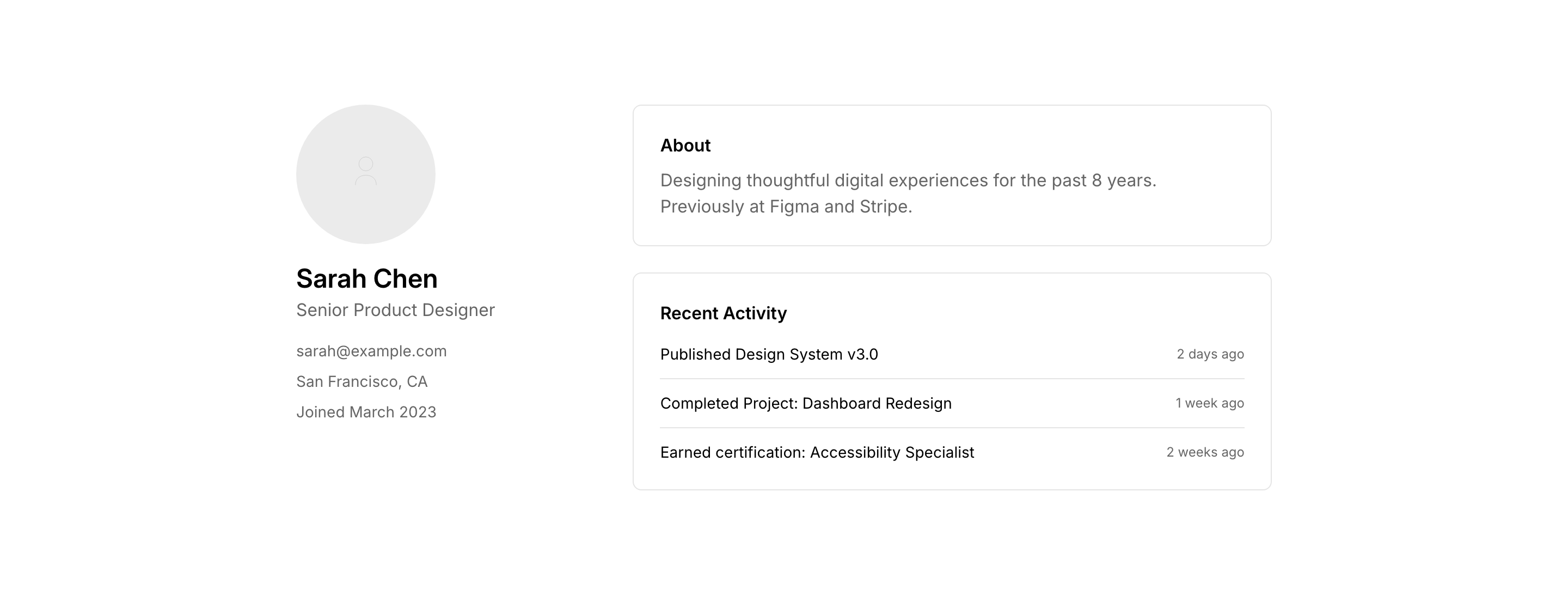The image size is (1568, 595).
Task: Click divider line below Dashboard Redesign entry
Action: click(x=952, y=428)
